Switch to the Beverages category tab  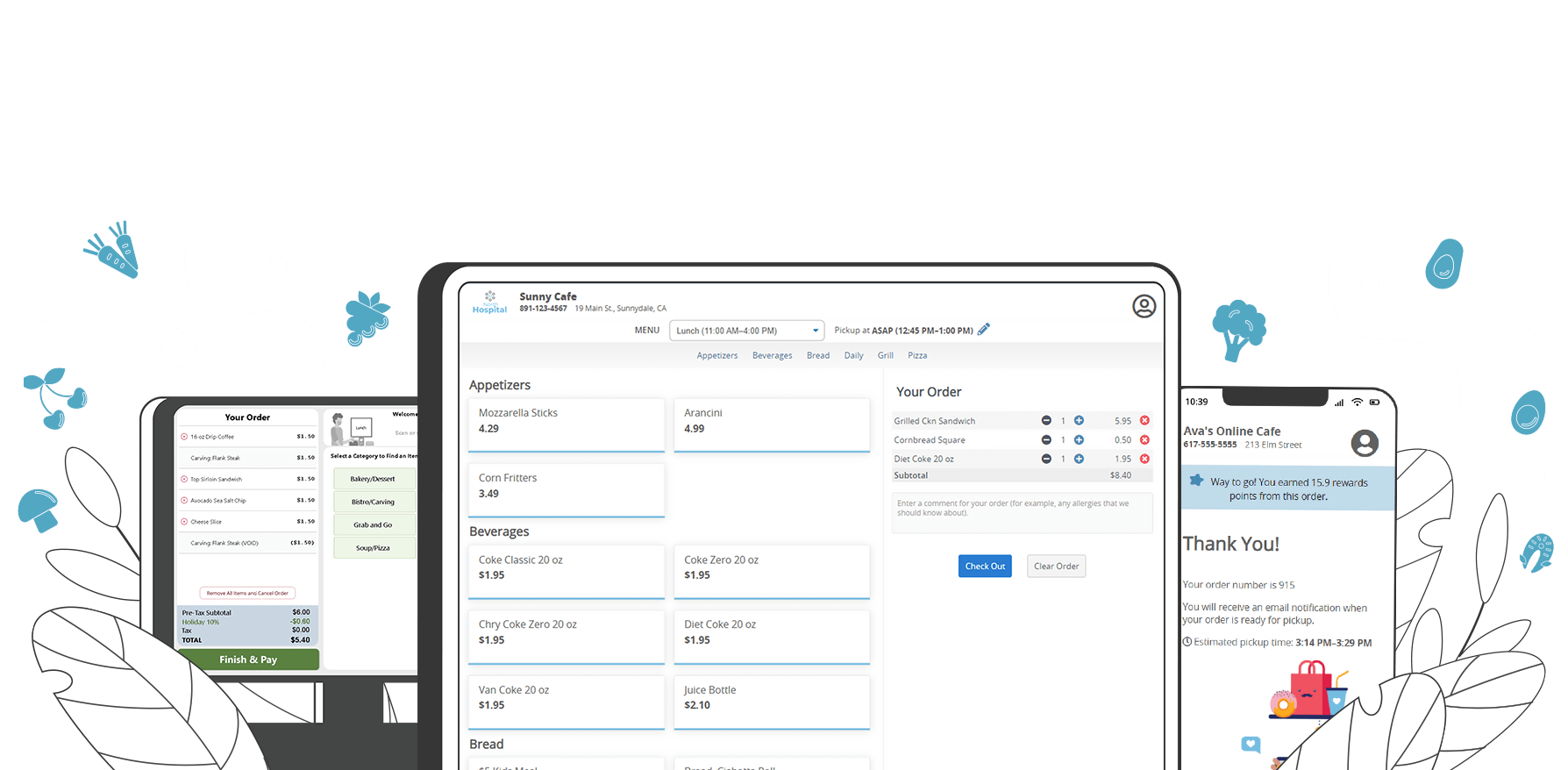coord(772,356)
